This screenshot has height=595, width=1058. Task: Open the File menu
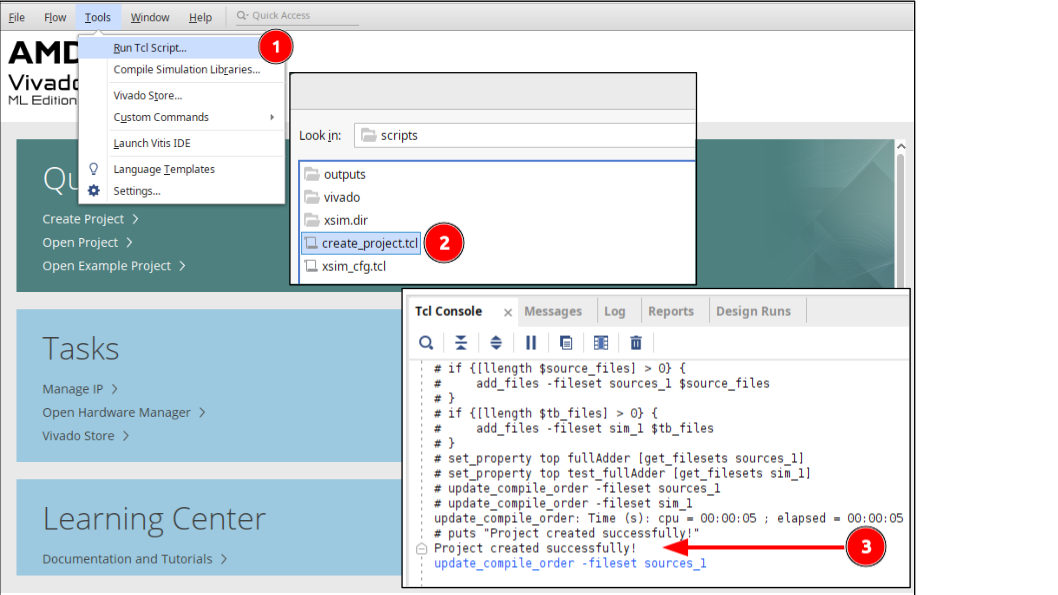[17, 17]
